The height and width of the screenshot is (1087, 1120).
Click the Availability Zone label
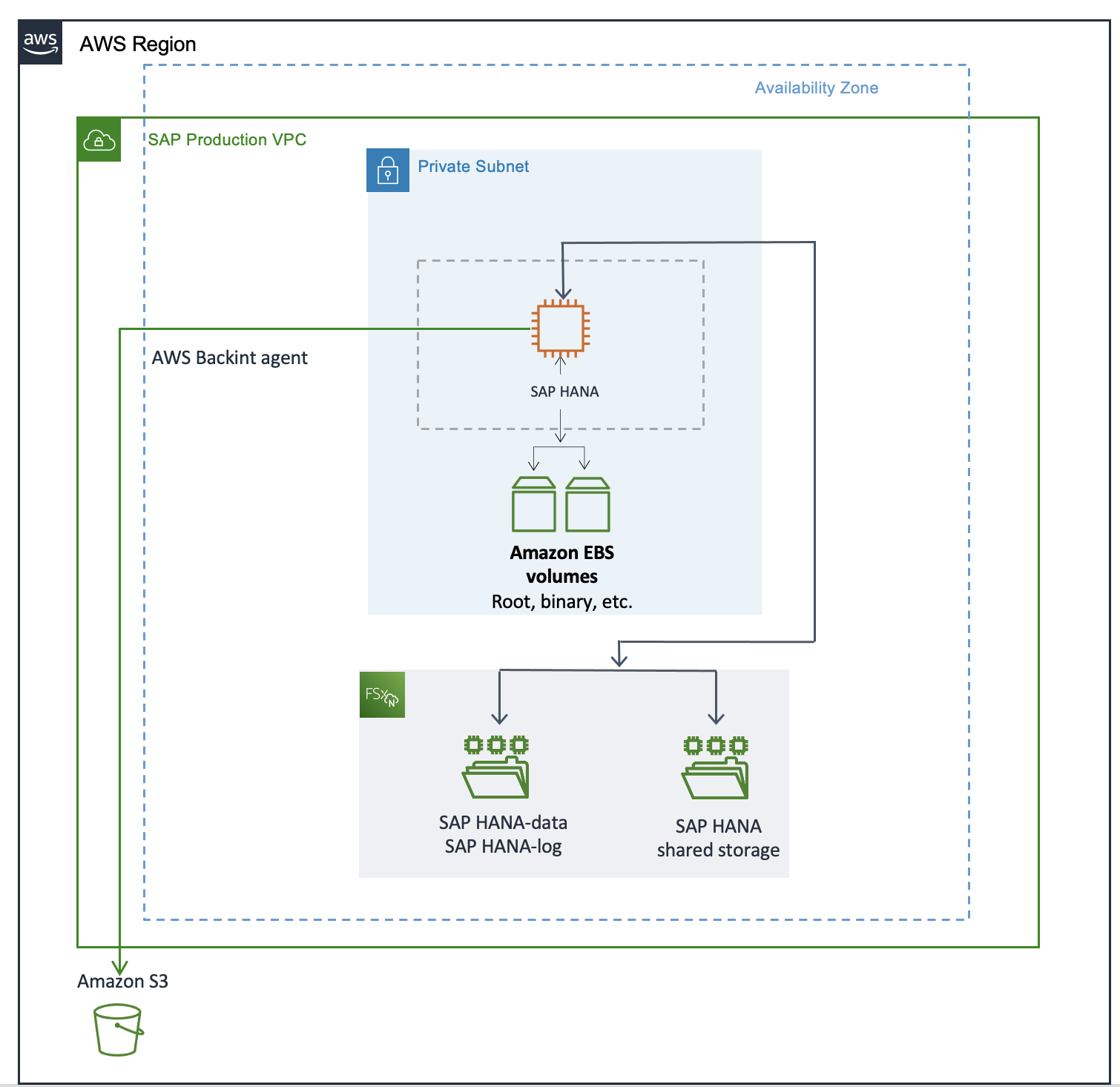(x=816, y=87)
